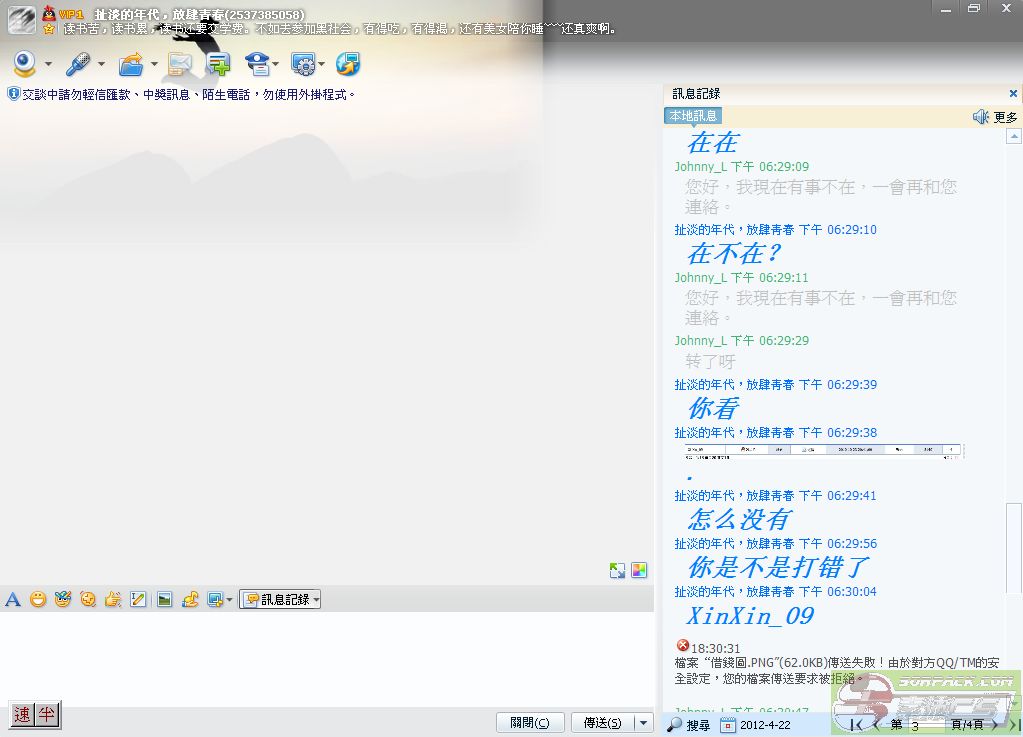1023x737 pixels.
Task: Expand the send button options arrow
Action: (644, 723)
